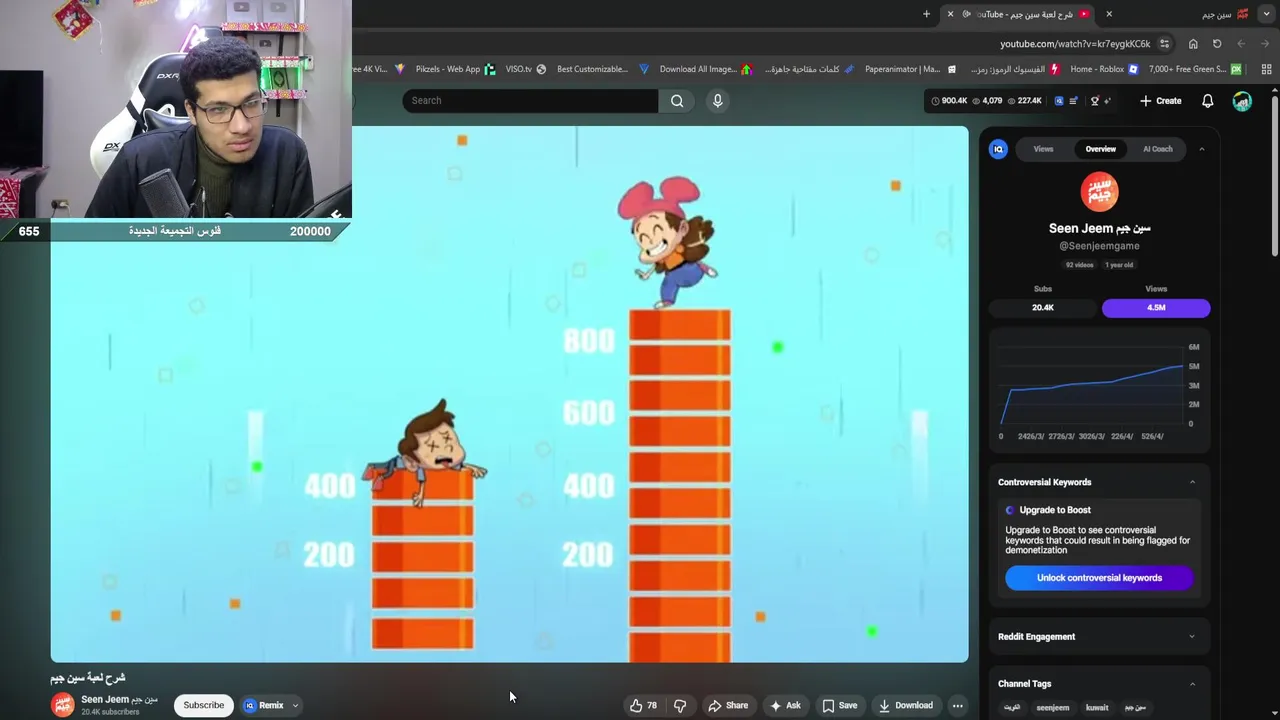
Task: Open the VISO.tv bookmark
Action: click(526, 69)
